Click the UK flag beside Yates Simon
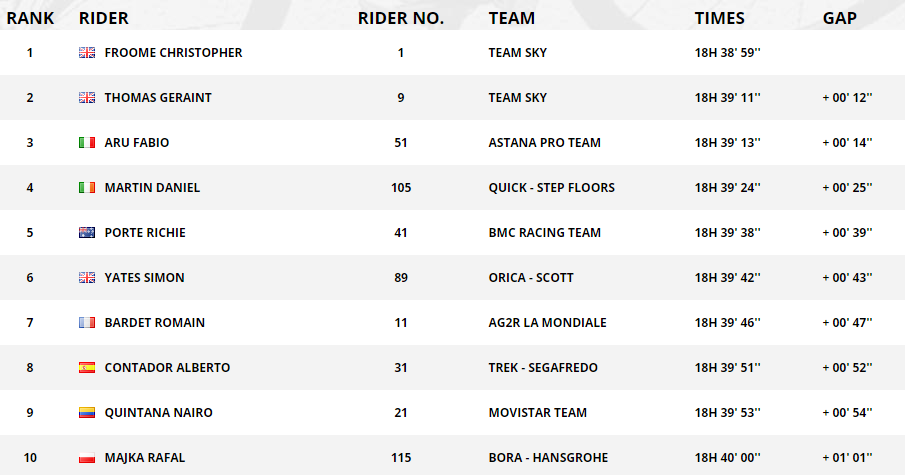Image resolution: width=905 pixels, height=475 pixels. coord(87,278)
